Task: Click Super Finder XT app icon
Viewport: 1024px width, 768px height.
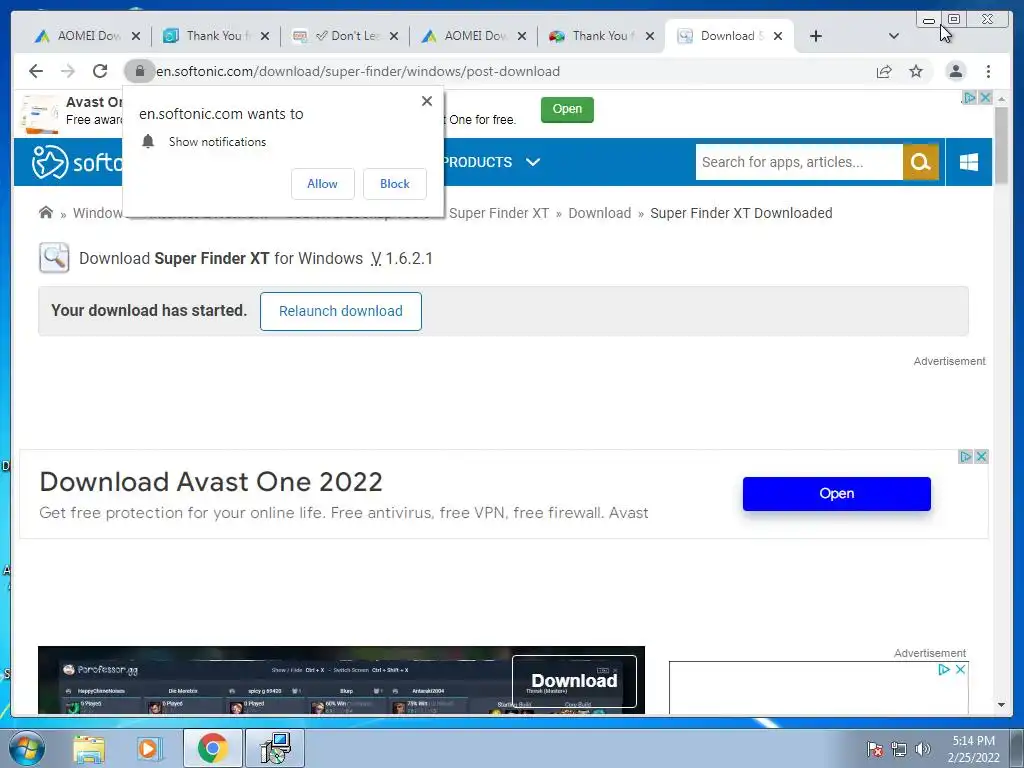Action: [54, 258]
